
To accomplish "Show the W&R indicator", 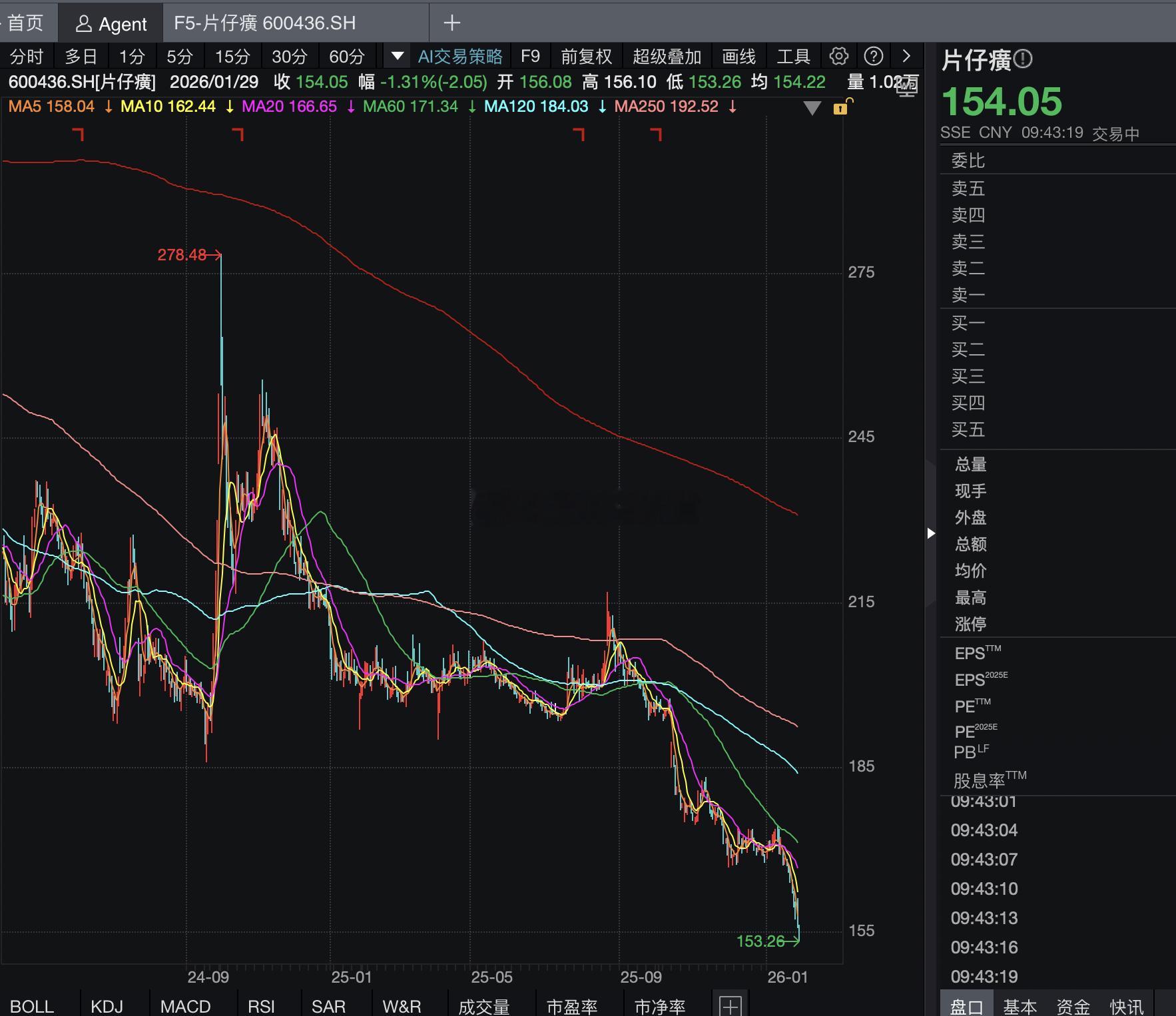I will tap(402, 1006).
